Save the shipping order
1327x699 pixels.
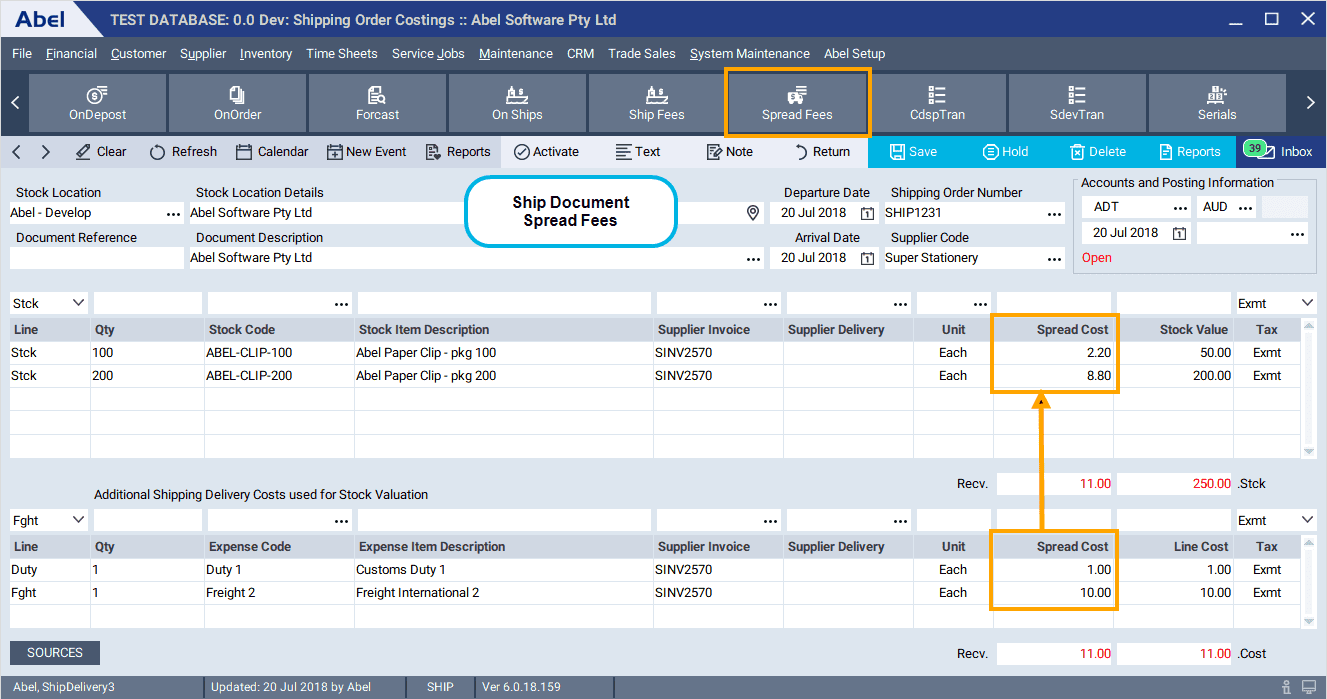(x=913, y=151)
